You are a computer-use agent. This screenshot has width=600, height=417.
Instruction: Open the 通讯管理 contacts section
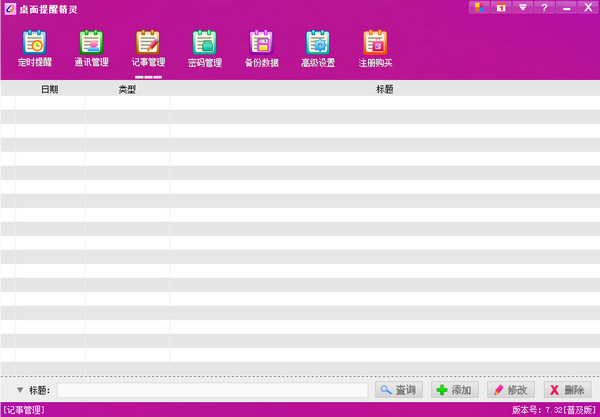point(91,48)
